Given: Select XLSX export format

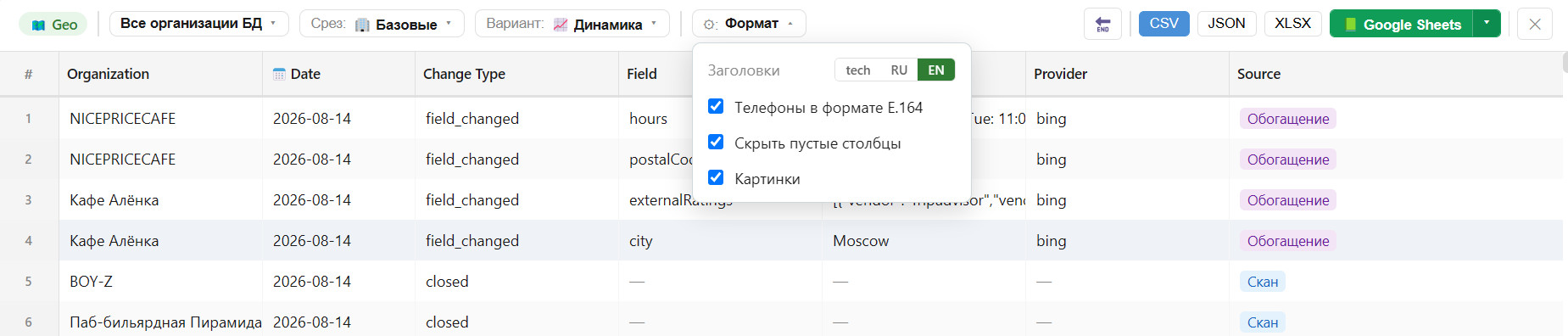Looking at the screenshot, I should [1292, 24].
